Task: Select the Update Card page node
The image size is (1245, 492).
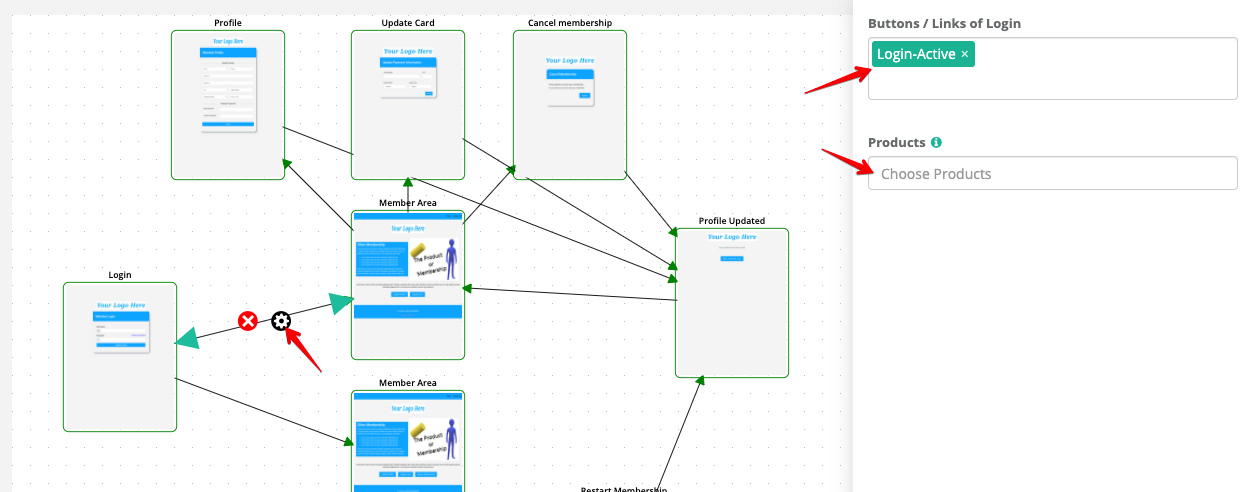Action: point(408,130)
